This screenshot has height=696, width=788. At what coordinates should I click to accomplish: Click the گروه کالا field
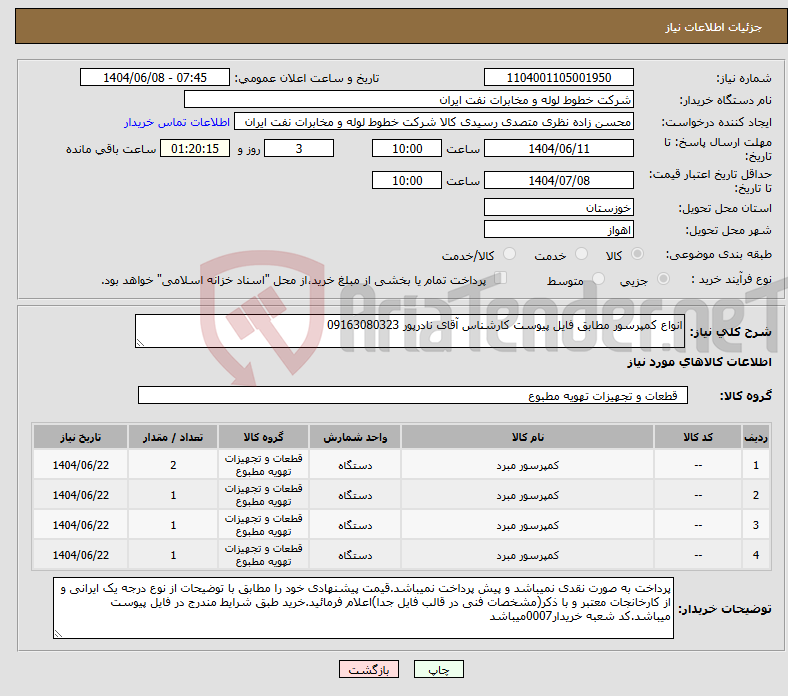click(413, 395)
